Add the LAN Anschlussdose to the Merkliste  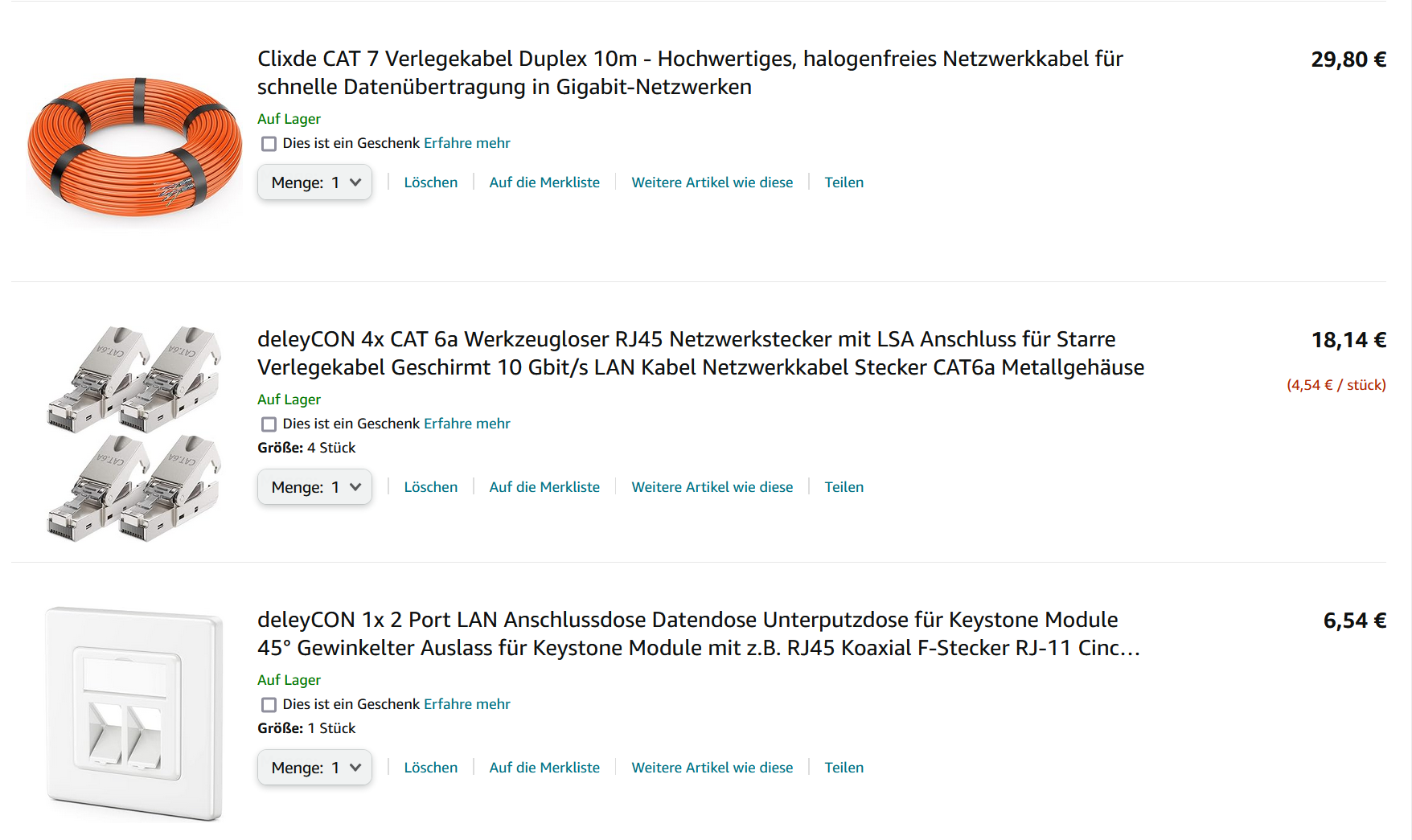544,768
